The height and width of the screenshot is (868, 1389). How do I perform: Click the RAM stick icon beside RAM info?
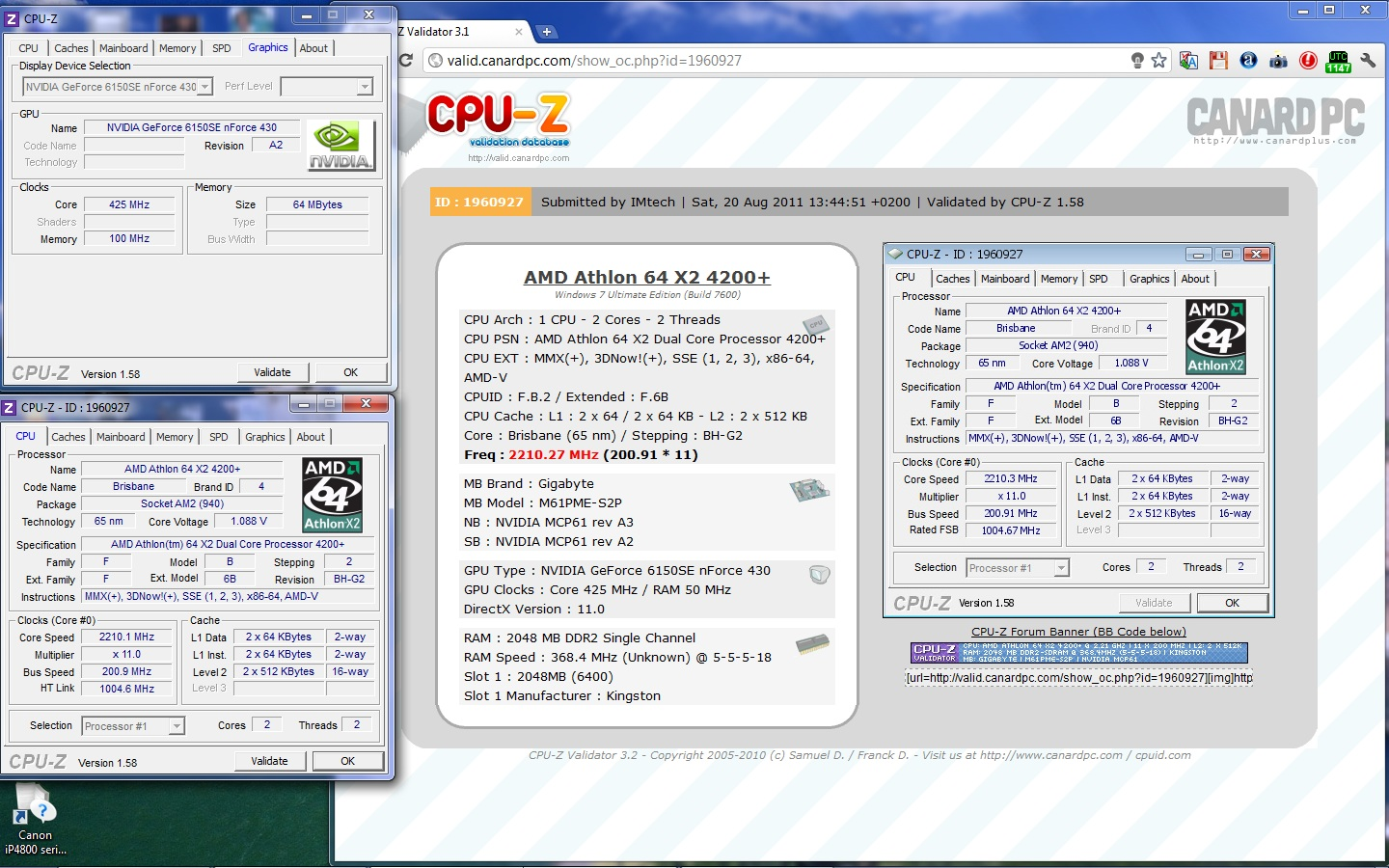812,643
